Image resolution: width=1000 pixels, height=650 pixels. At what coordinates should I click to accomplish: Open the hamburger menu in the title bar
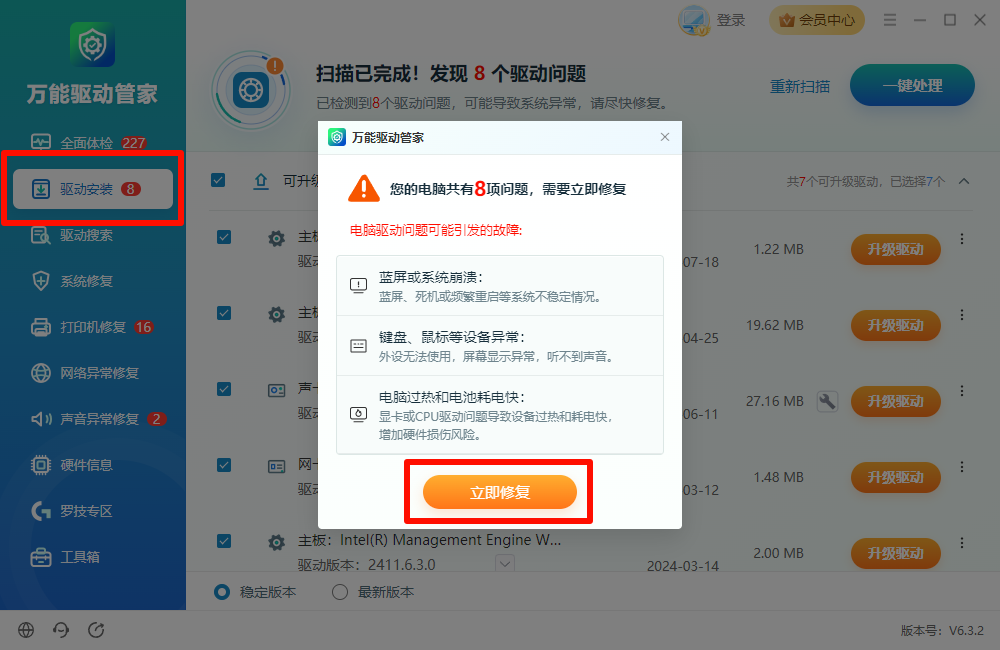[x=890, y=20]
